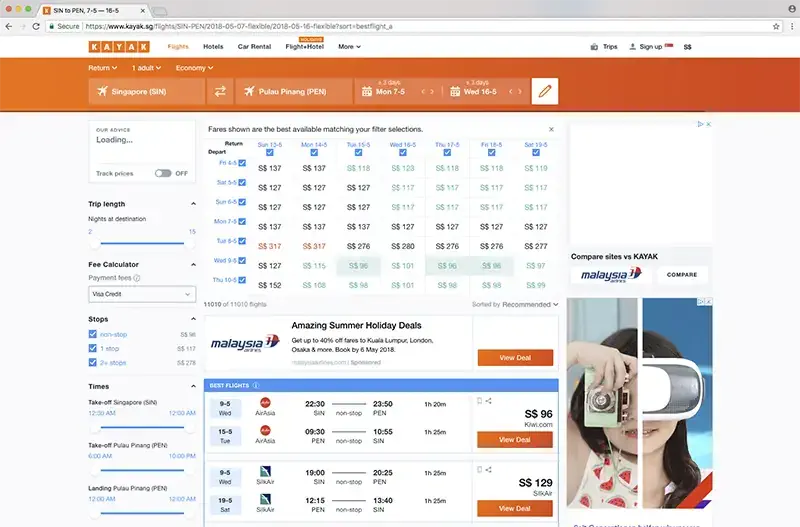Save the S$ 96 AirAsia flight

tap(479, 401)
